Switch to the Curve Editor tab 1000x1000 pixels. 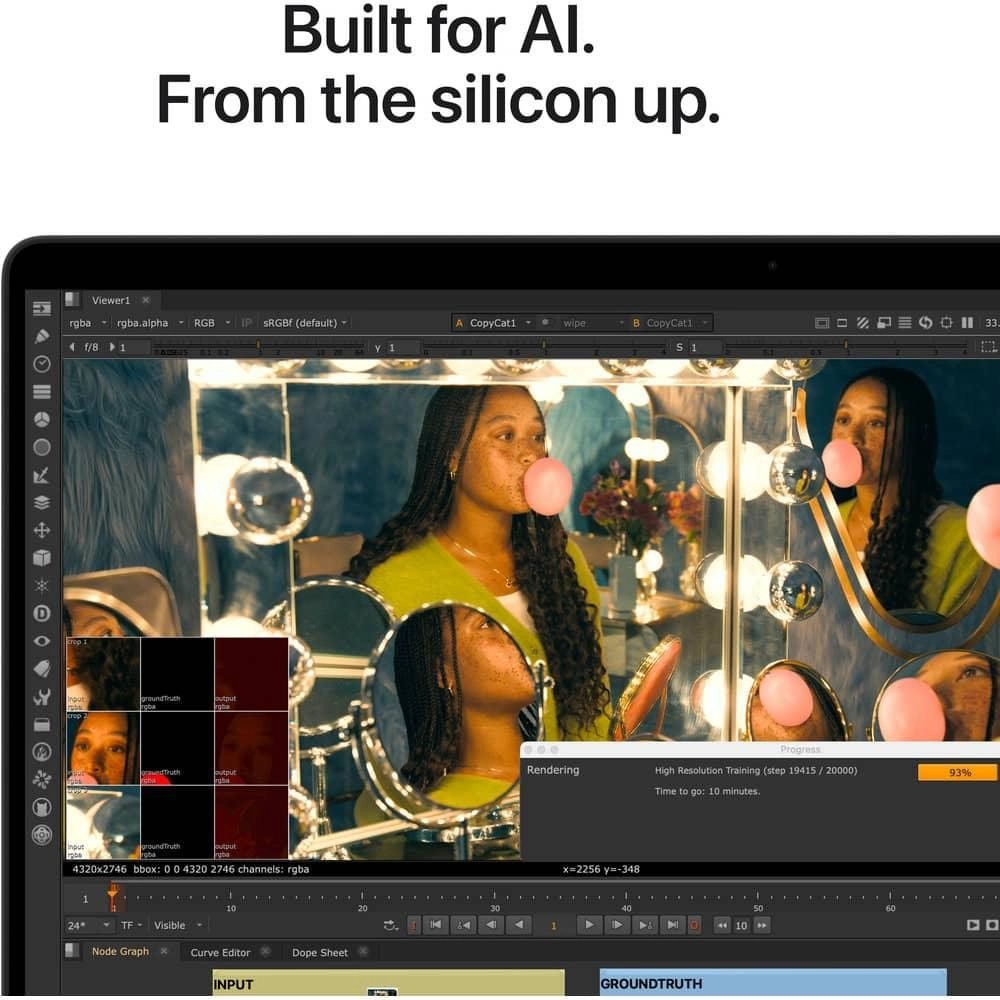click(220, 952)
